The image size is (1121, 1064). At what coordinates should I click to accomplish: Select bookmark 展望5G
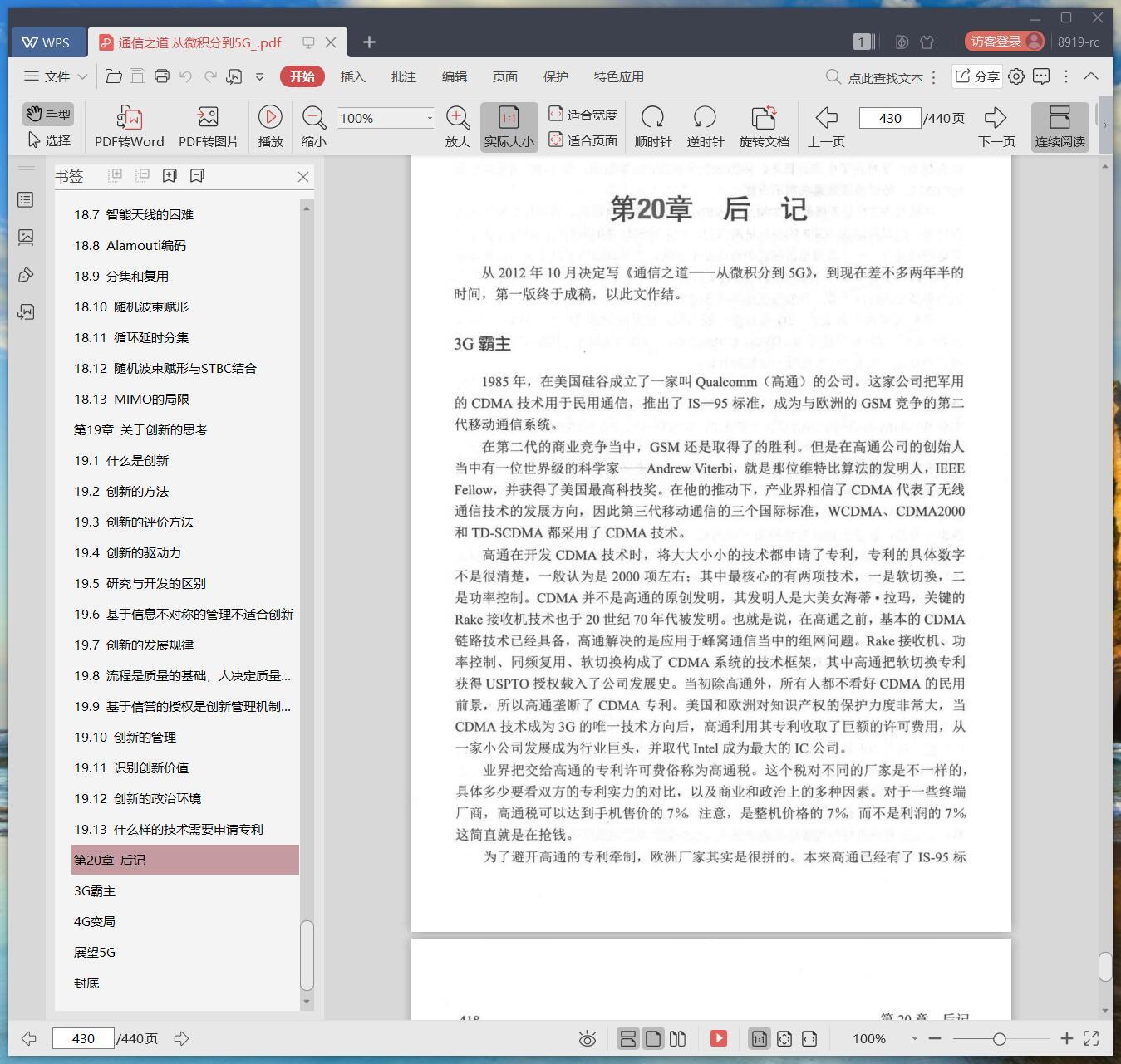[95, 952]
